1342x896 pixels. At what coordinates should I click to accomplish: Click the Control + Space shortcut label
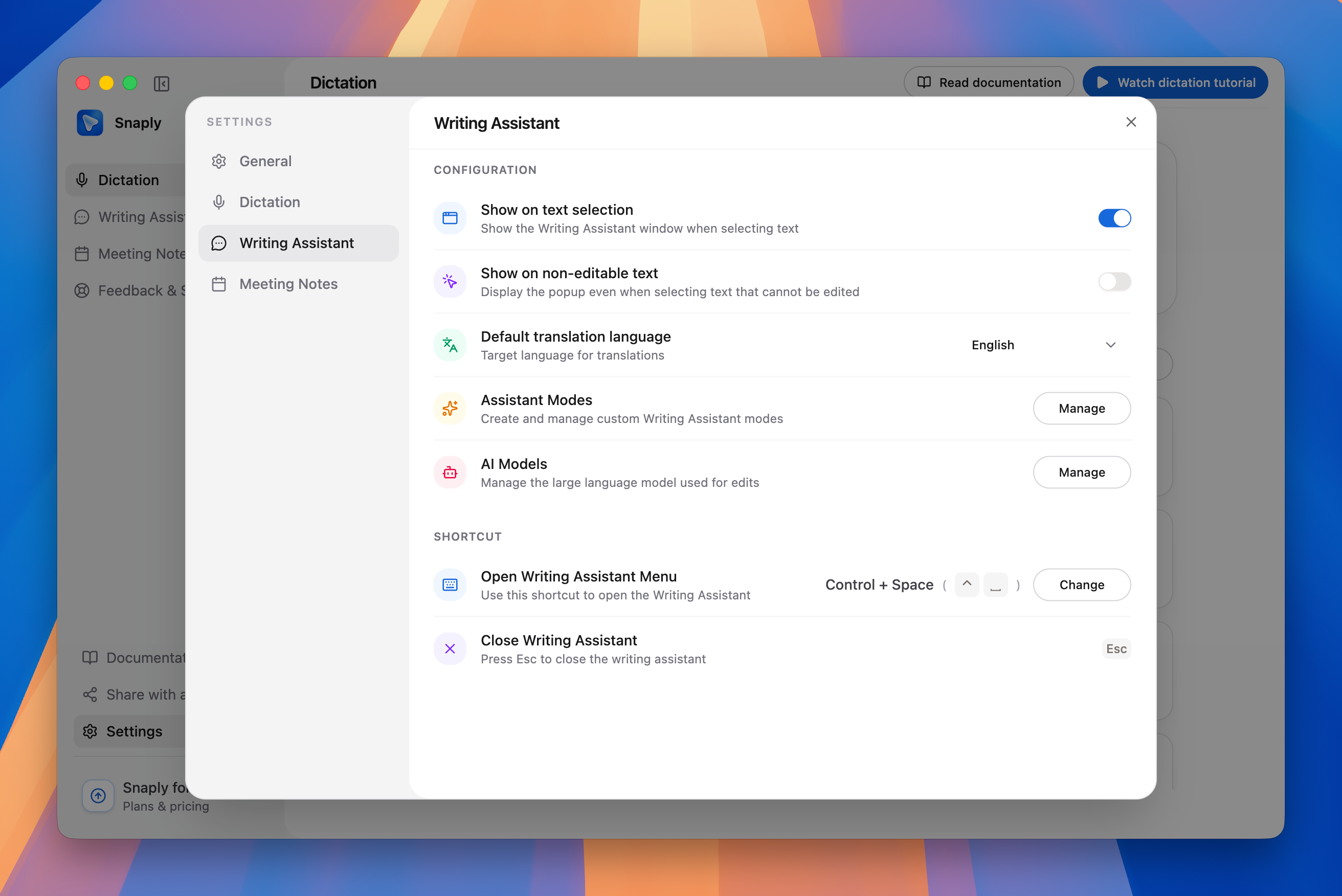click(879, 585)
